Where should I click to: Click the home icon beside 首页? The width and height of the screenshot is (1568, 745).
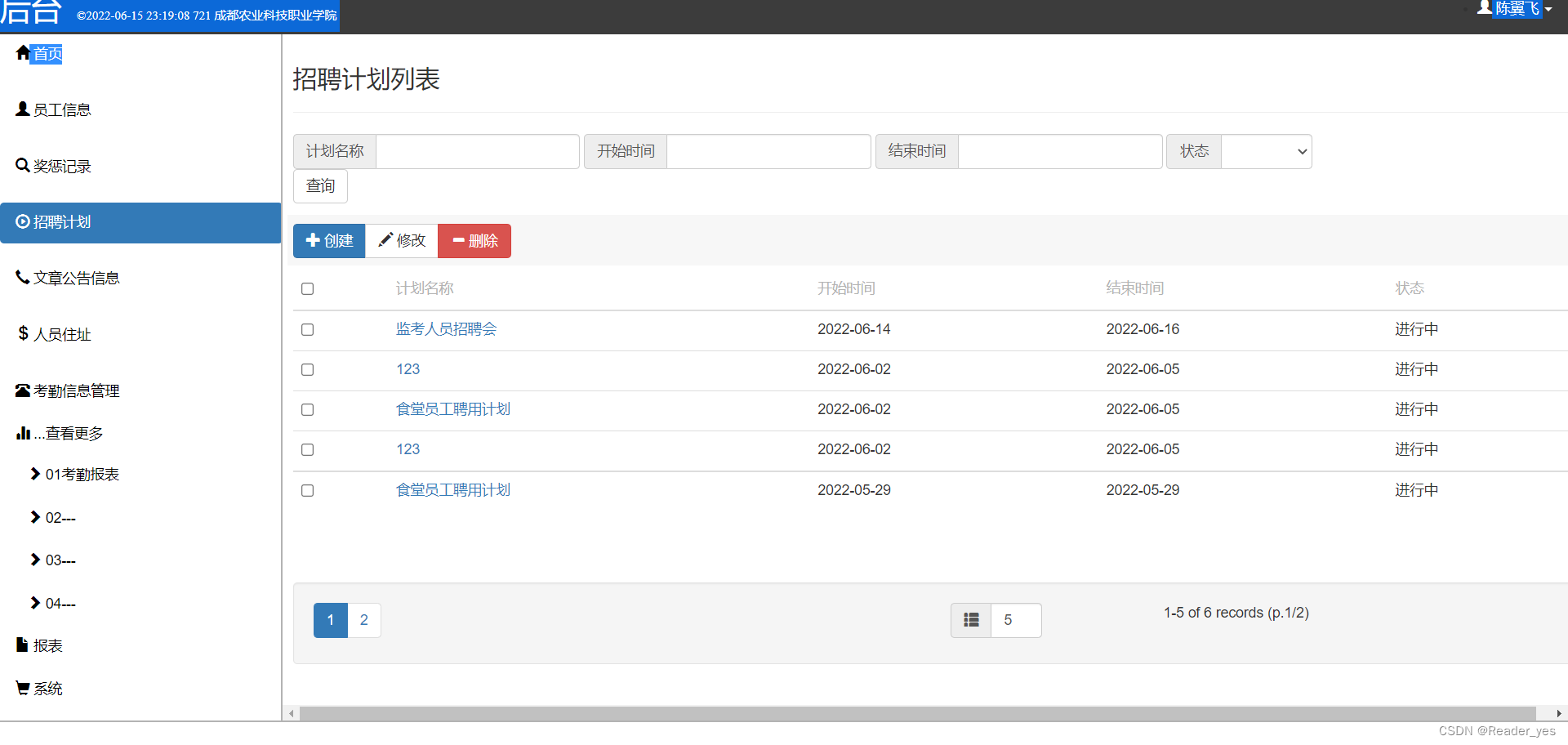[23, 53]
